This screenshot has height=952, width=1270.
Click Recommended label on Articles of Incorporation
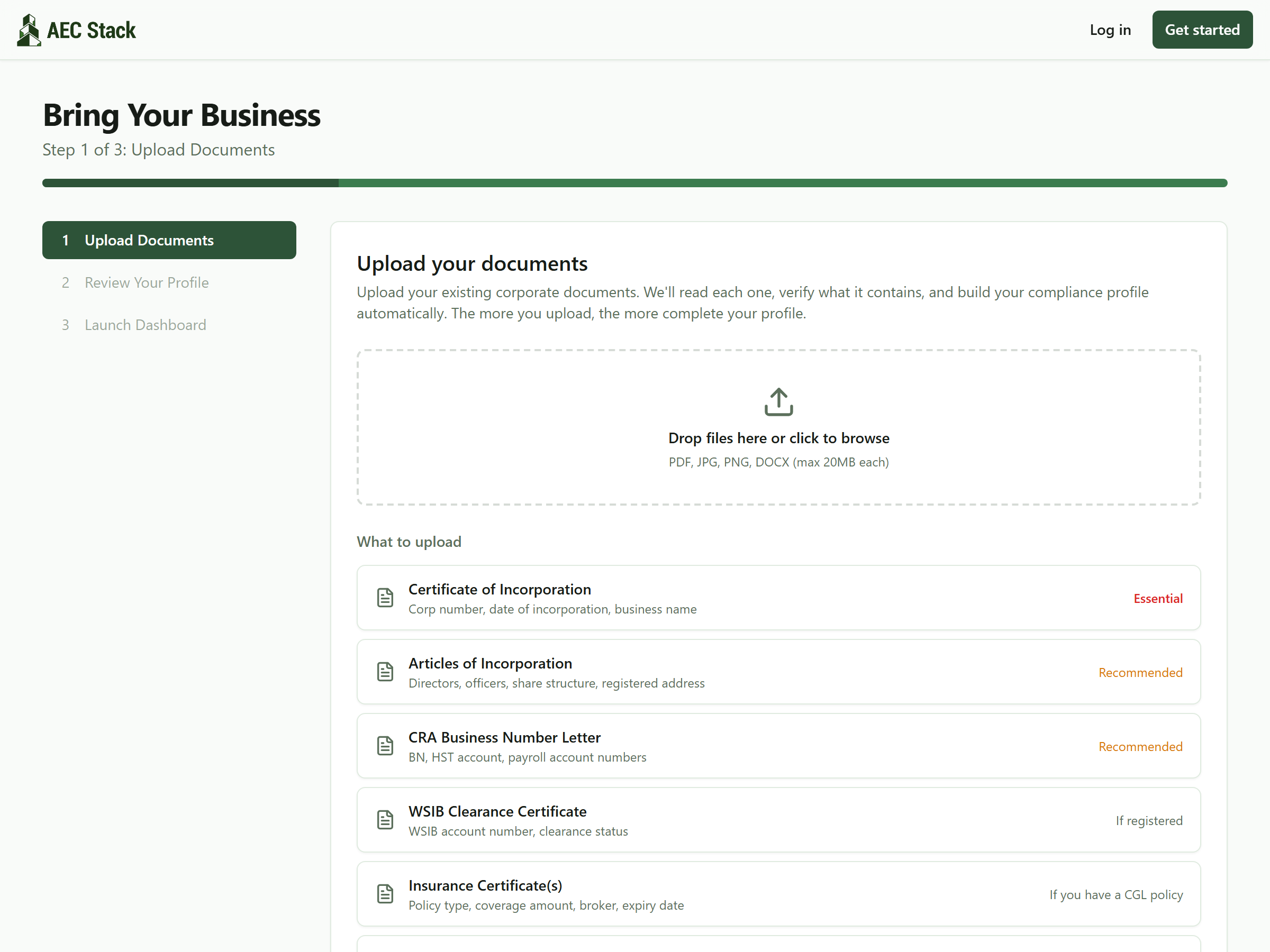tap(1140, 673)
